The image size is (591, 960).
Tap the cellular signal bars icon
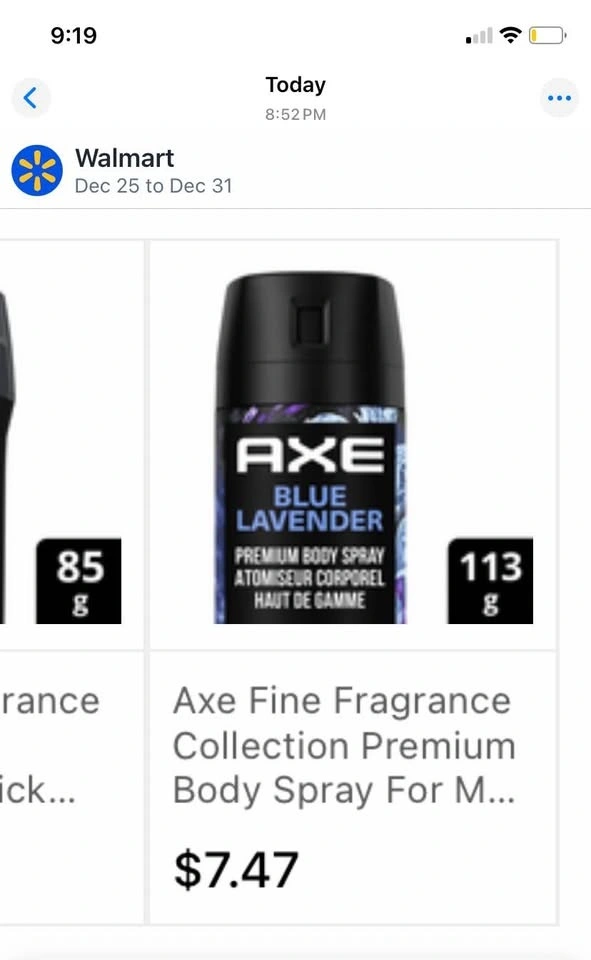[x=479, y=36]
